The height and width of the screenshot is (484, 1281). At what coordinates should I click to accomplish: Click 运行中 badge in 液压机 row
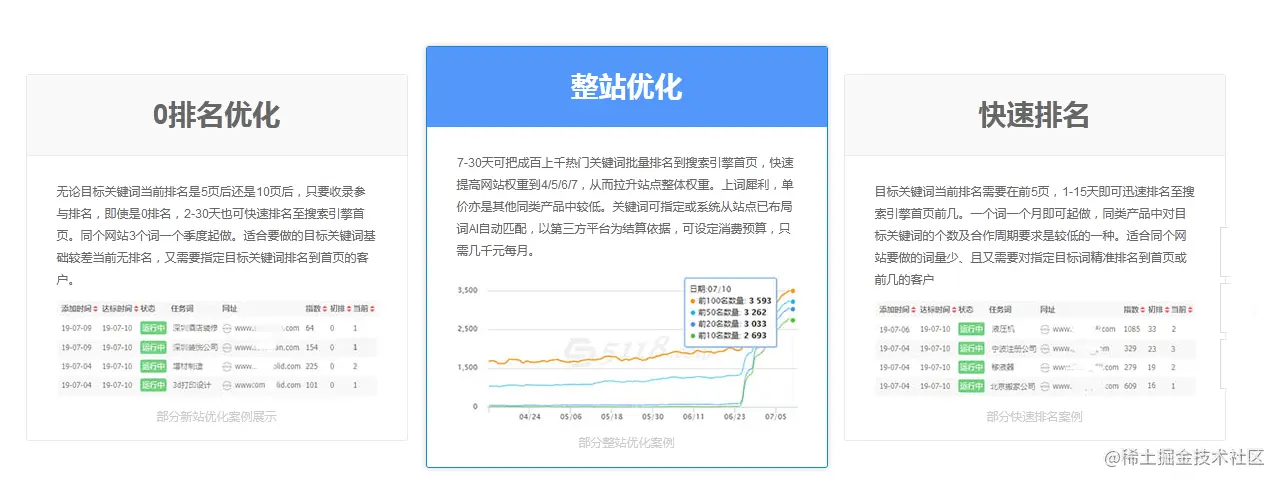[971, 329]
